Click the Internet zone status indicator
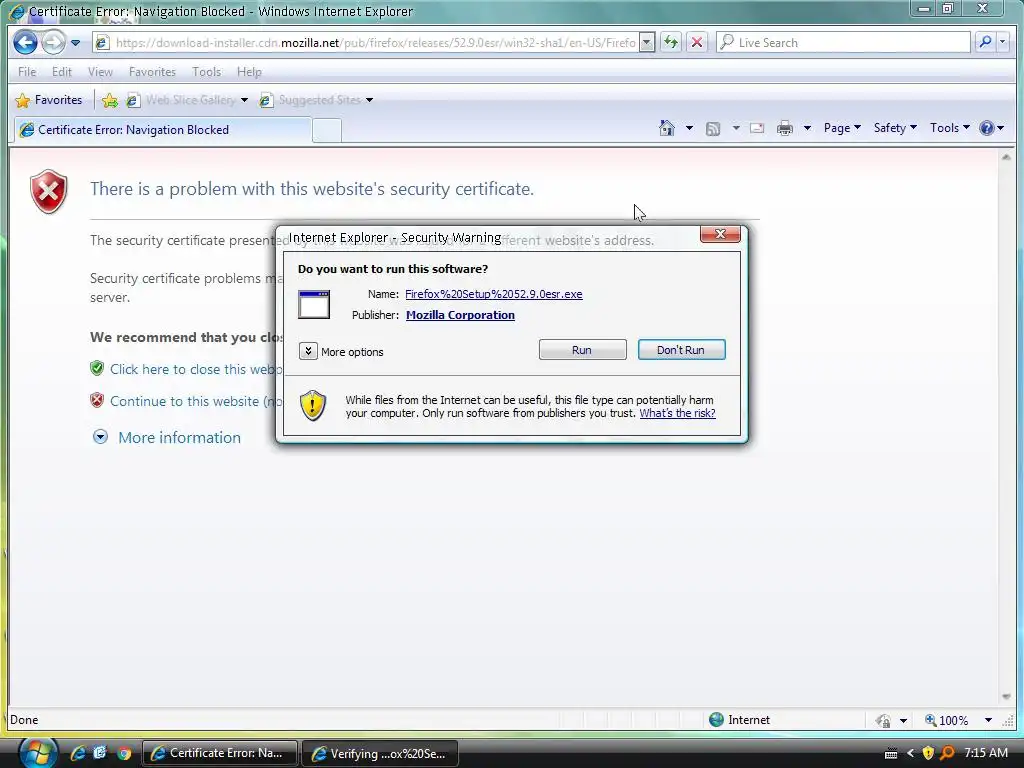Viewport: 1024px width, 768px height. [739, 720]
